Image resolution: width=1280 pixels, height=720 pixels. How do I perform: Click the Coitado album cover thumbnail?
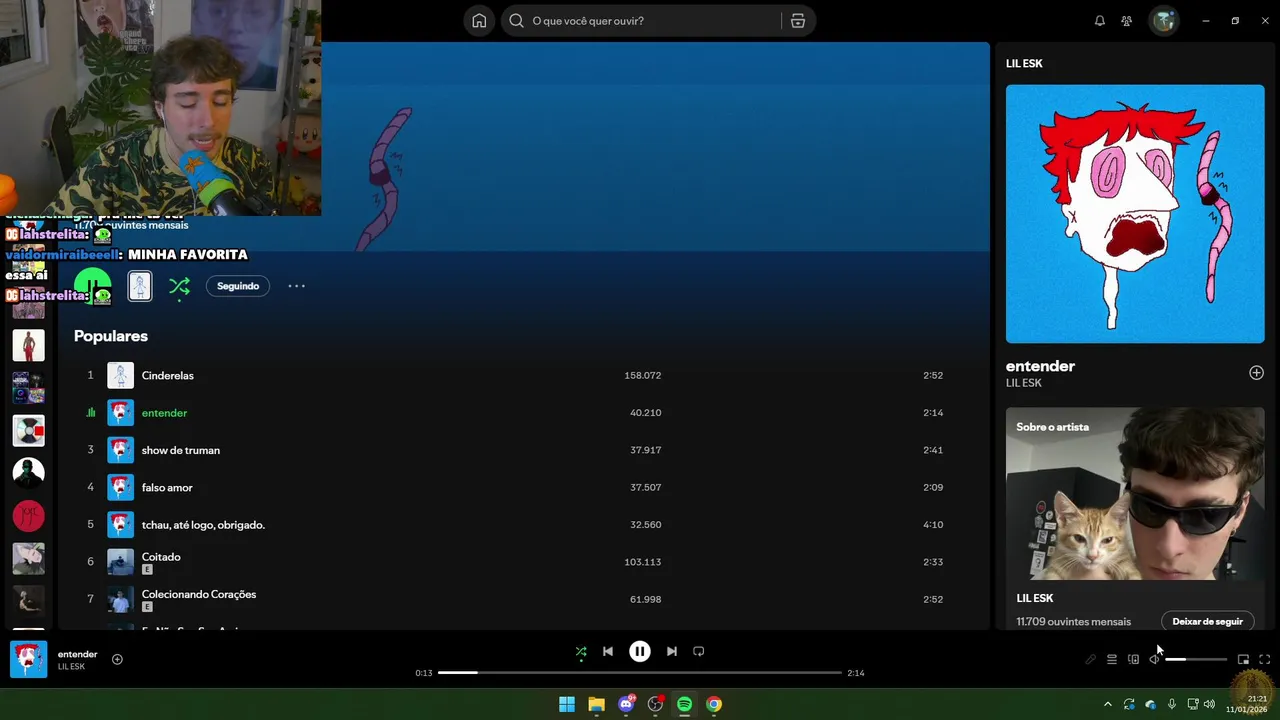[x=120, y=562]
